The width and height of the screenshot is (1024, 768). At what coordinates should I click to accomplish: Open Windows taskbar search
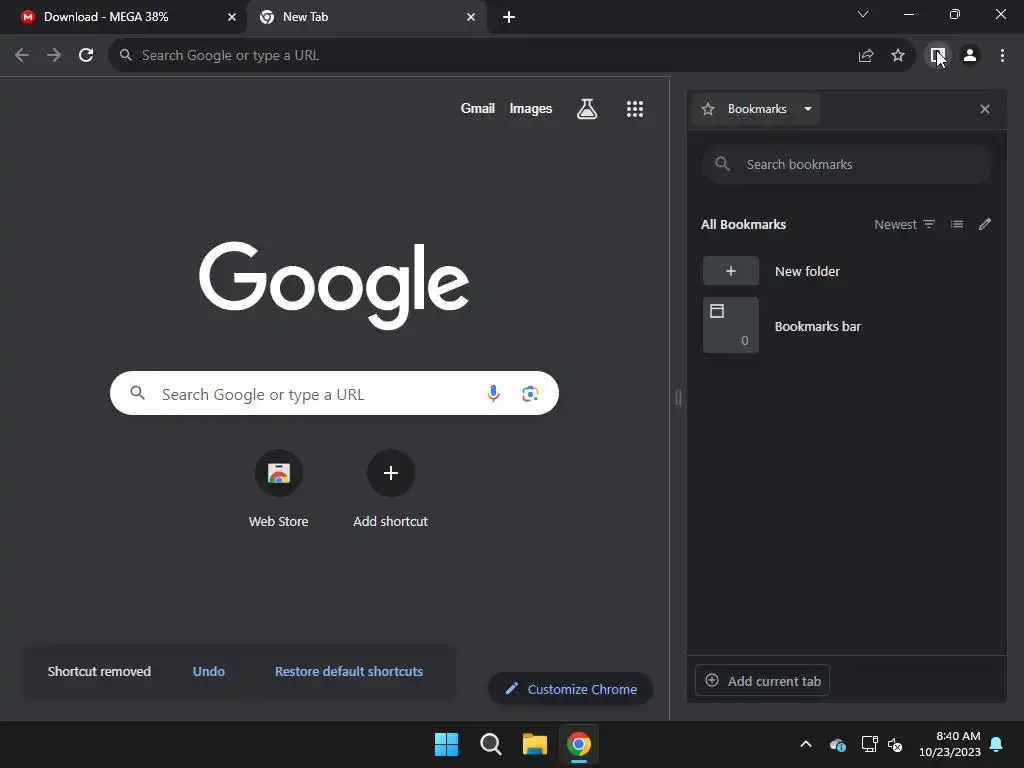pos(490,744)
